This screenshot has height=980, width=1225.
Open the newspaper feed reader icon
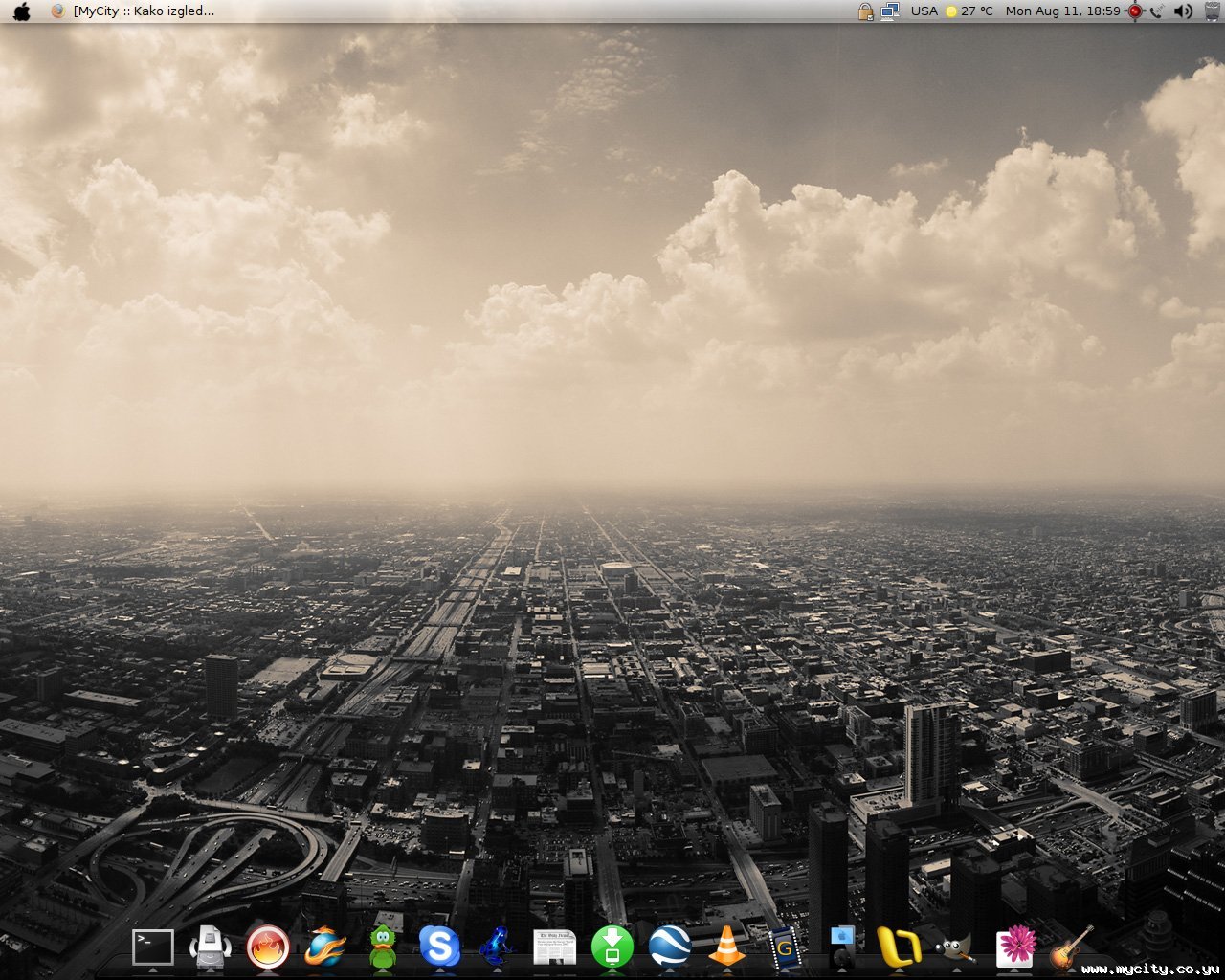coord(554,947)
